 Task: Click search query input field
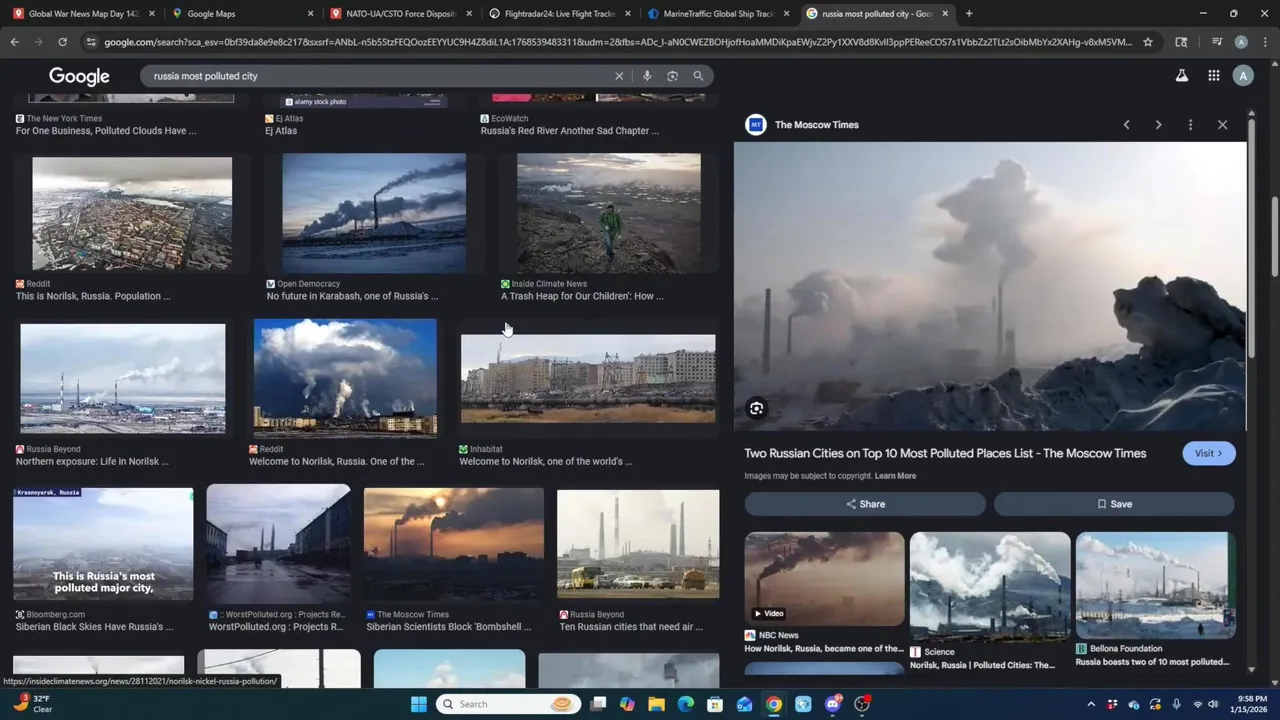(x=380, y=76)
